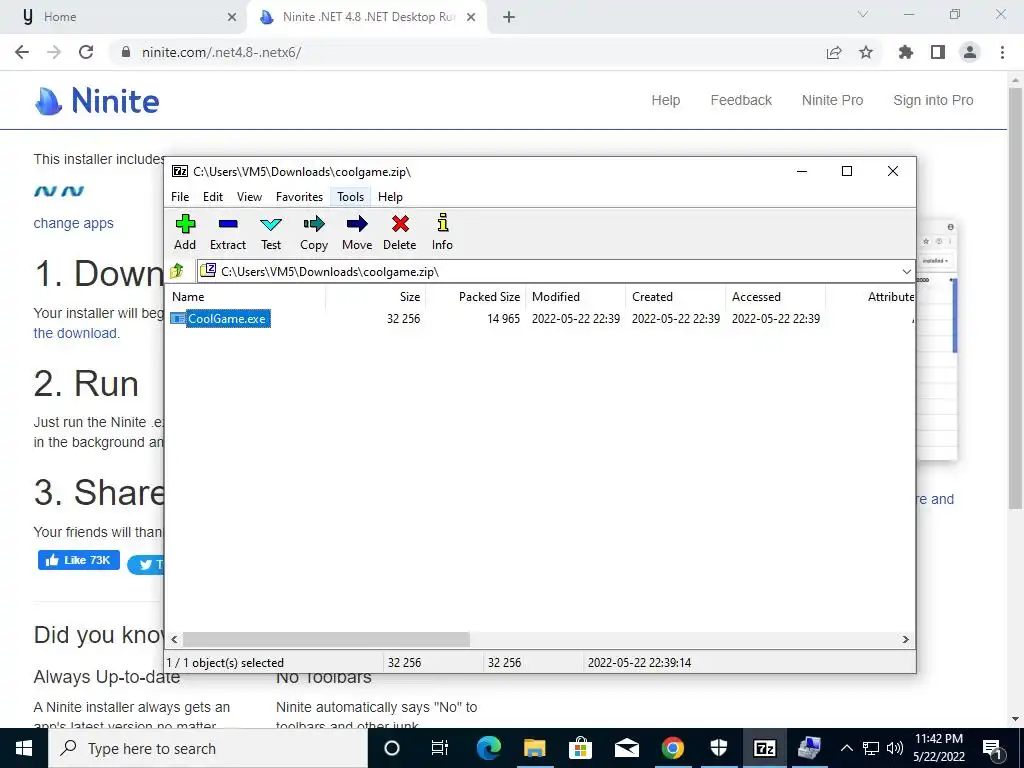1024x768 pixels.
Task: Open the Help menu in 7-Zip
Action: click(x=390, y=197)
